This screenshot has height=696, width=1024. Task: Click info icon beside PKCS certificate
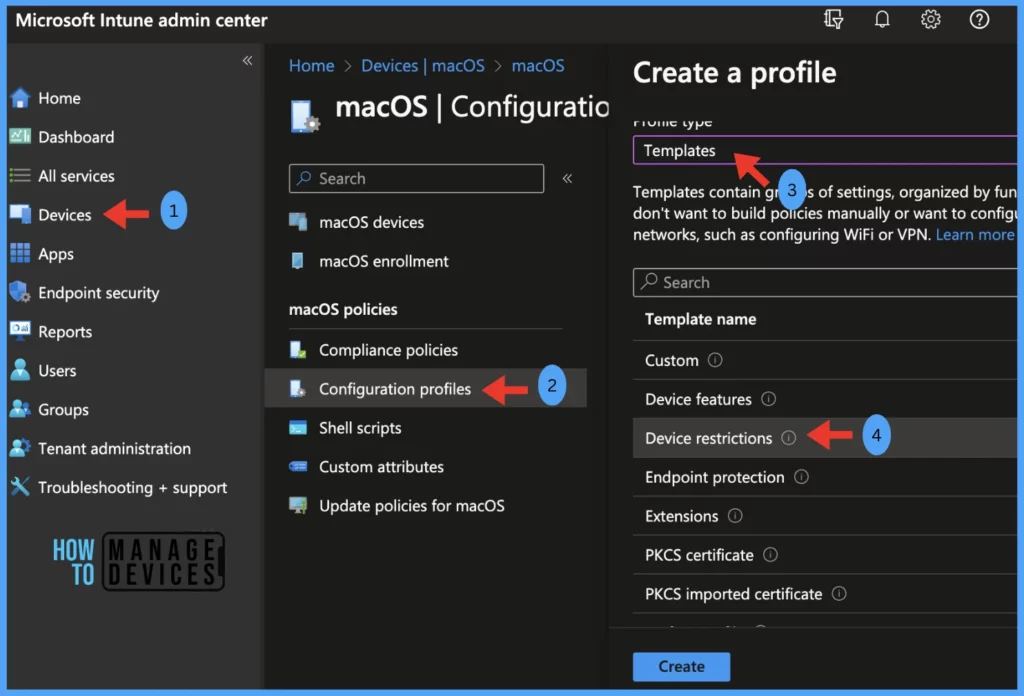(771, 554)
